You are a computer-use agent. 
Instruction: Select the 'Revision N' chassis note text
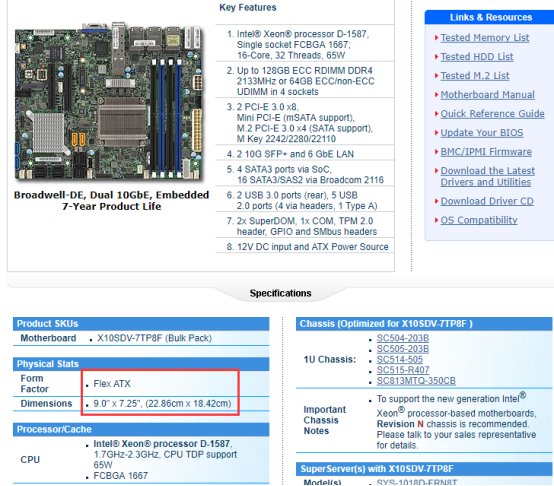(x=400, y=424)
